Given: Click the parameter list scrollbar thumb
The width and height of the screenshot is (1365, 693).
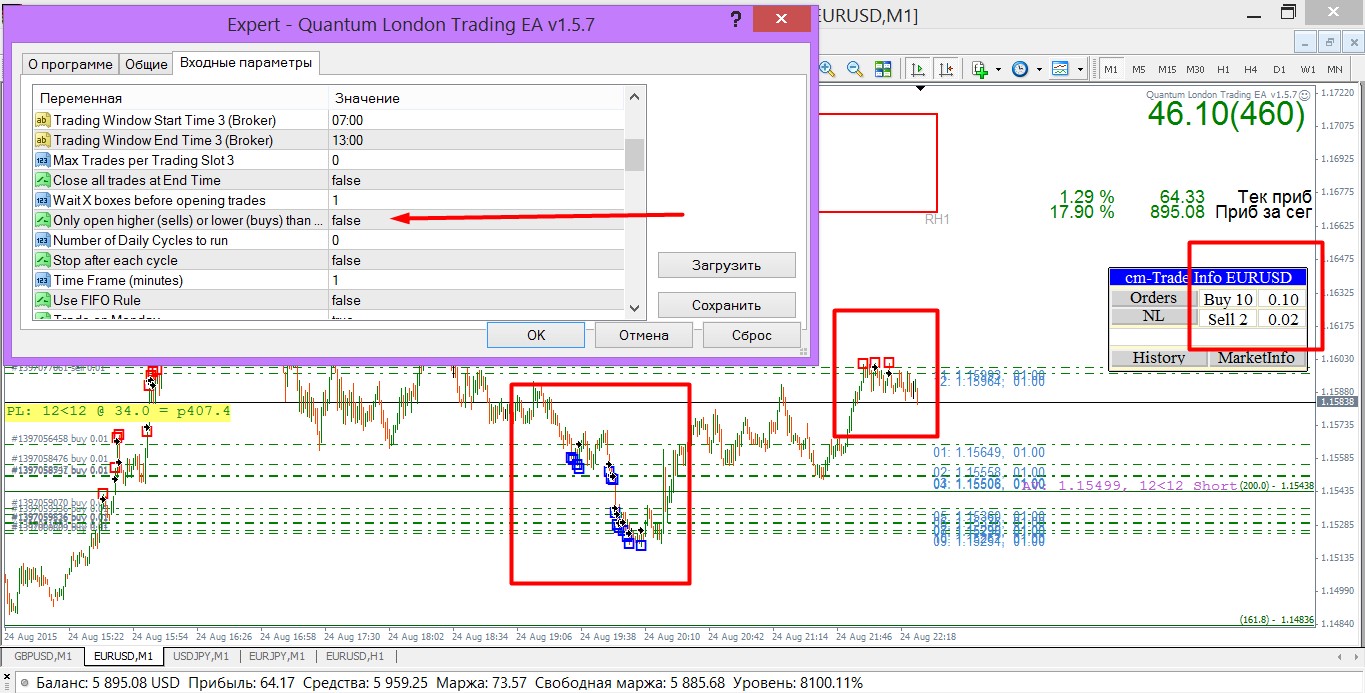Looking at the screenshot, I should (x=634, y=156).
